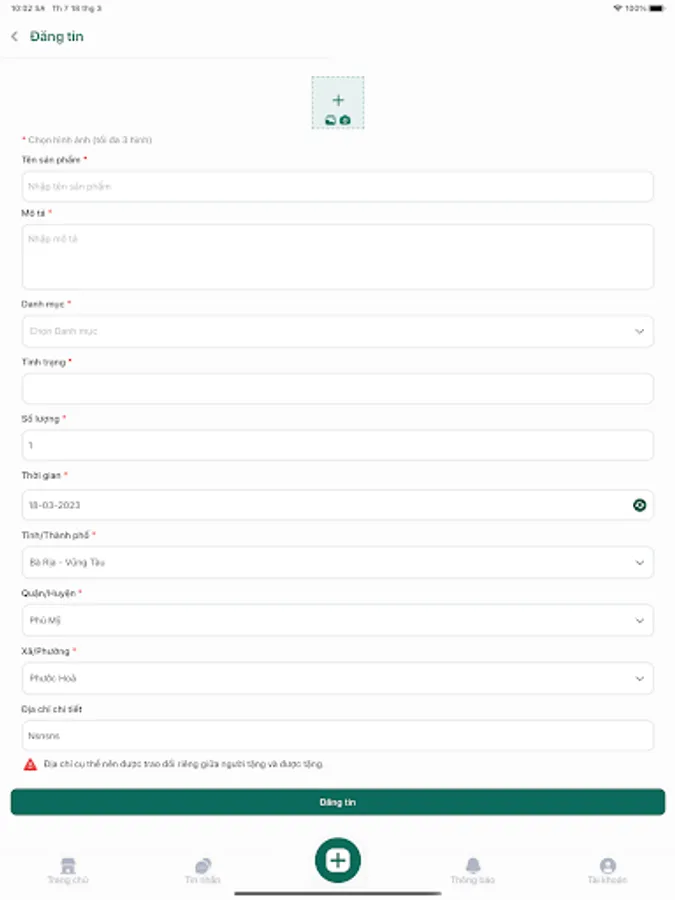Tap the red warning triangle icon
Image resolution: width=675 pixels, height=900 pixels.
[x=30, y=764]
